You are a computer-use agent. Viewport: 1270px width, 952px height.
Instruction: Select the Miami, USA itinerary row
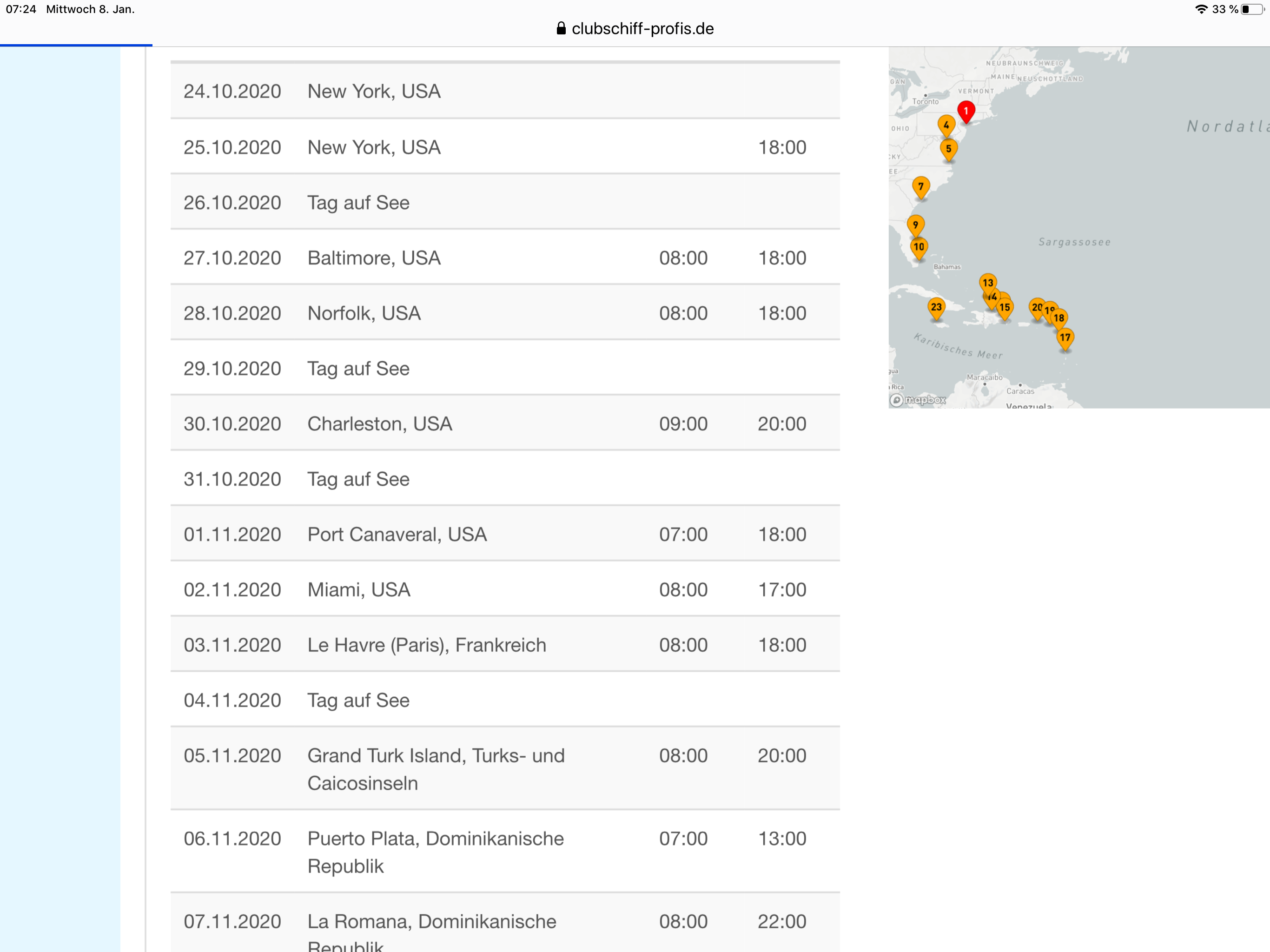pos(359,590)
